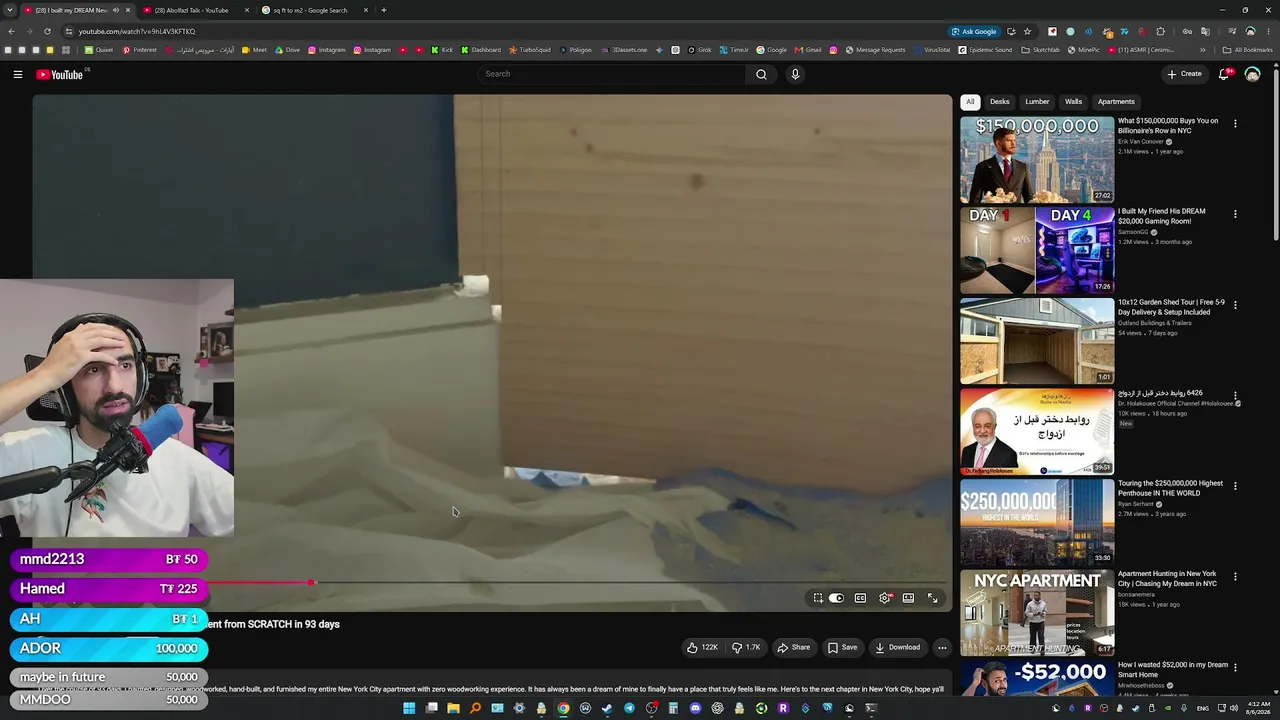Open Discord from the taskbar

point(695,708)
